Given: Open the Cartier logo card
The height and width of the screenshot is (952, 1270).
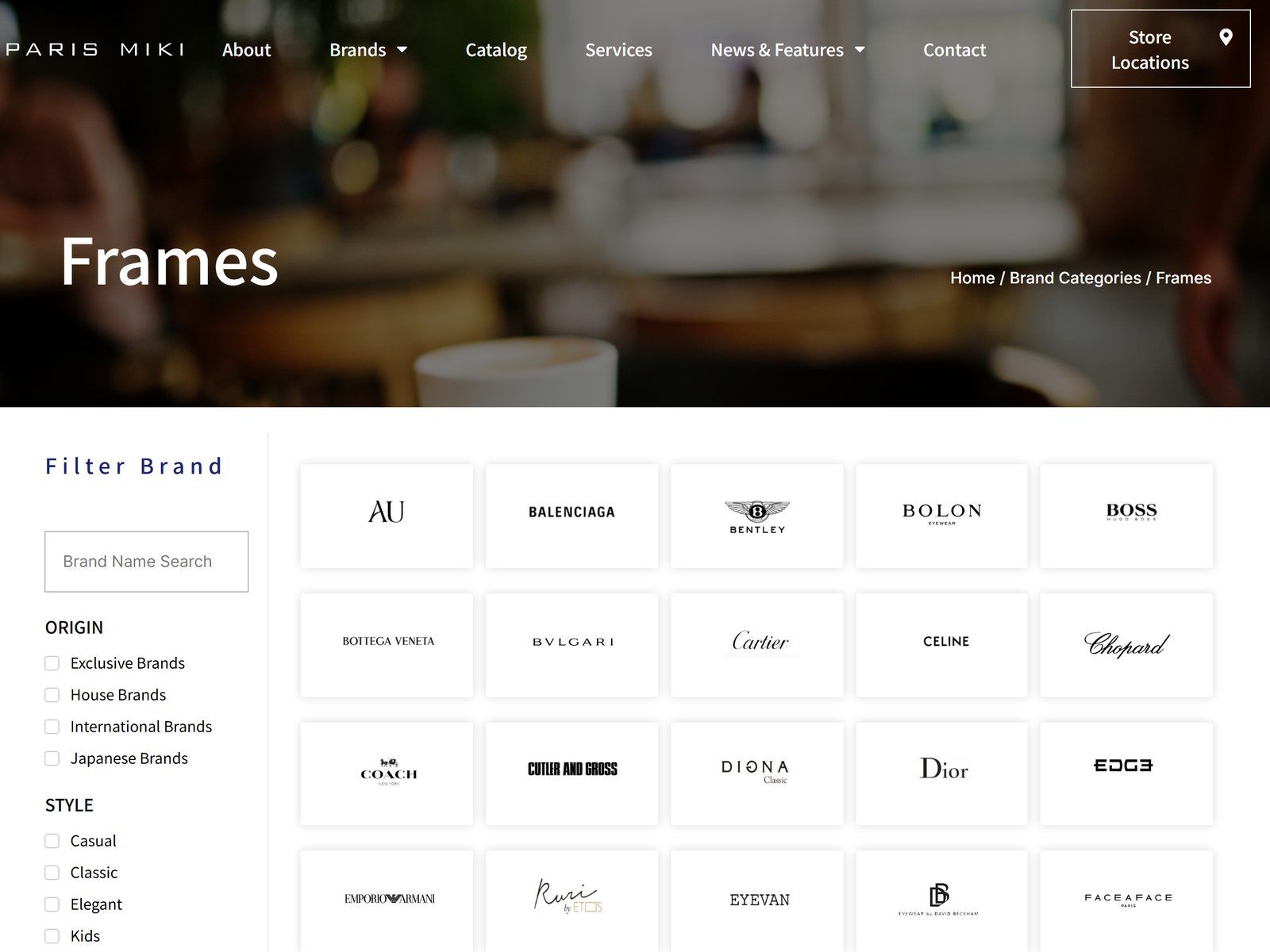Looking at the screenshot, I should (x=757, y=645).
